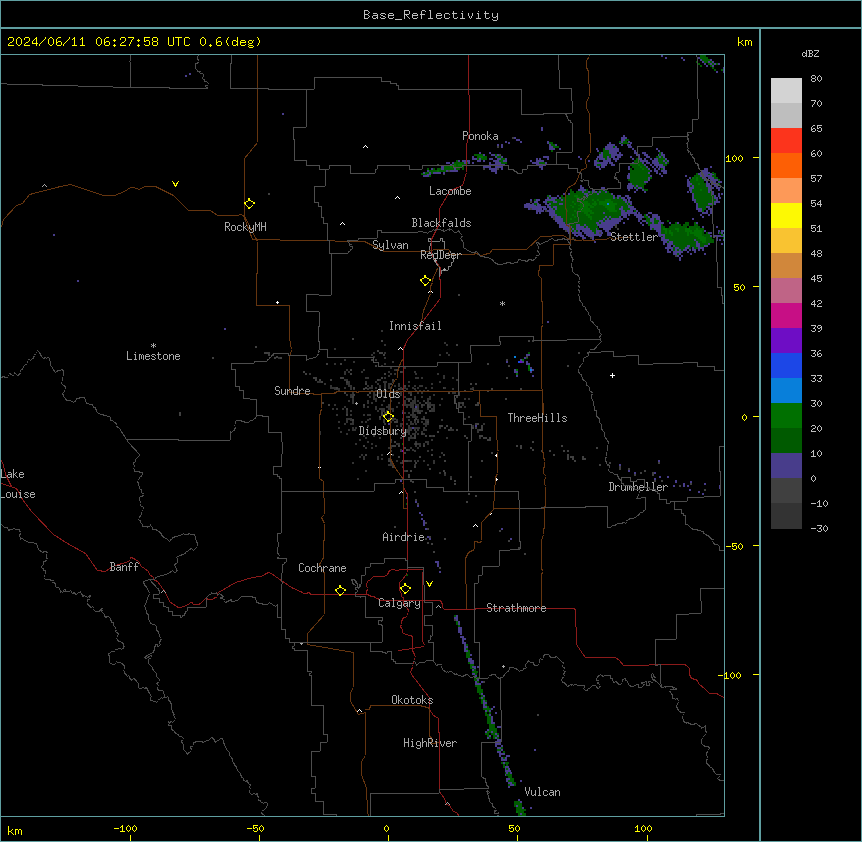The height and width of the screenshot is (842, 862).
Task: Click the Olds label
Action: [388, 394]
